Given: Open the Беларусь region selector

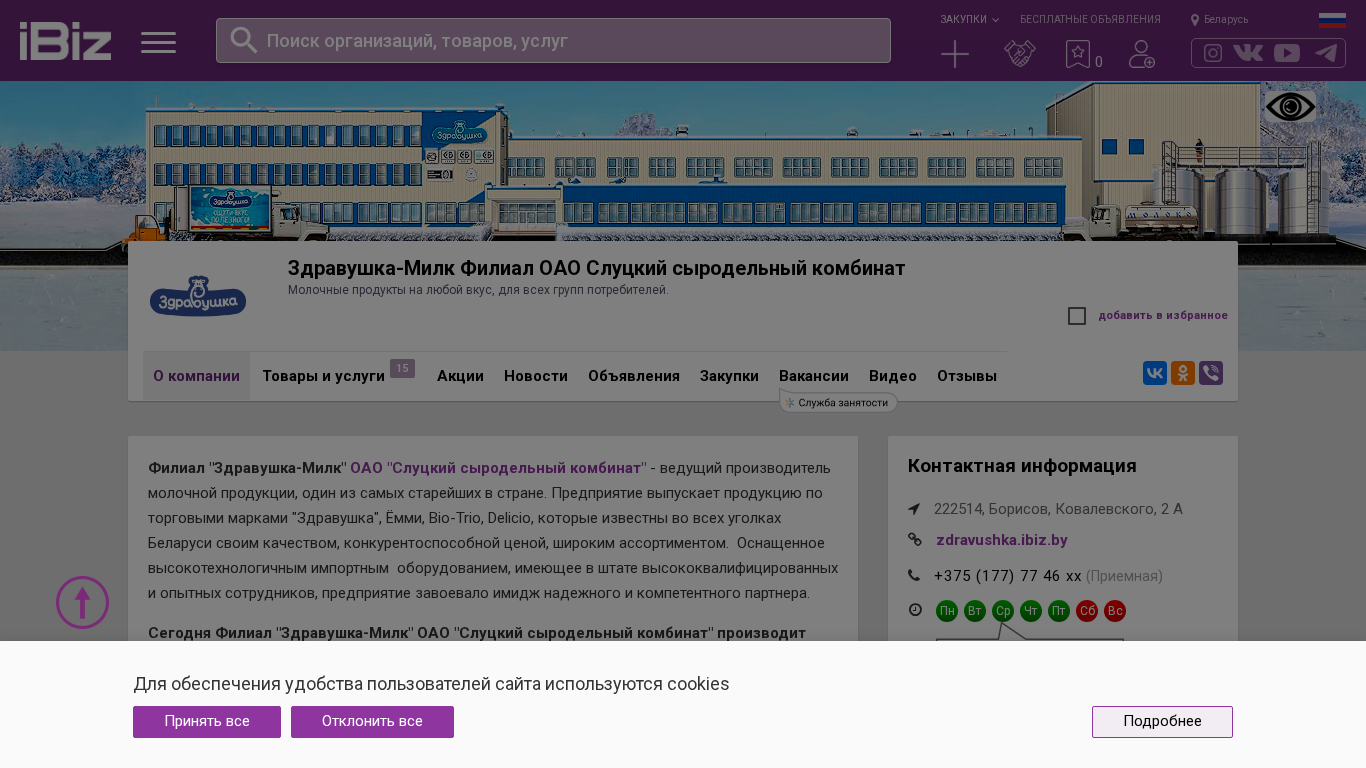Looking at the screenshot, I should pyautogui.click(x=1219, y=19).
